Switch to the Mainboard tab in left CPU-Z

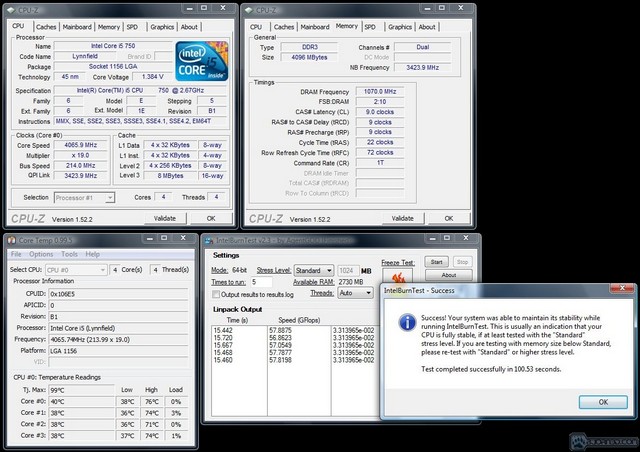[77, 27]
